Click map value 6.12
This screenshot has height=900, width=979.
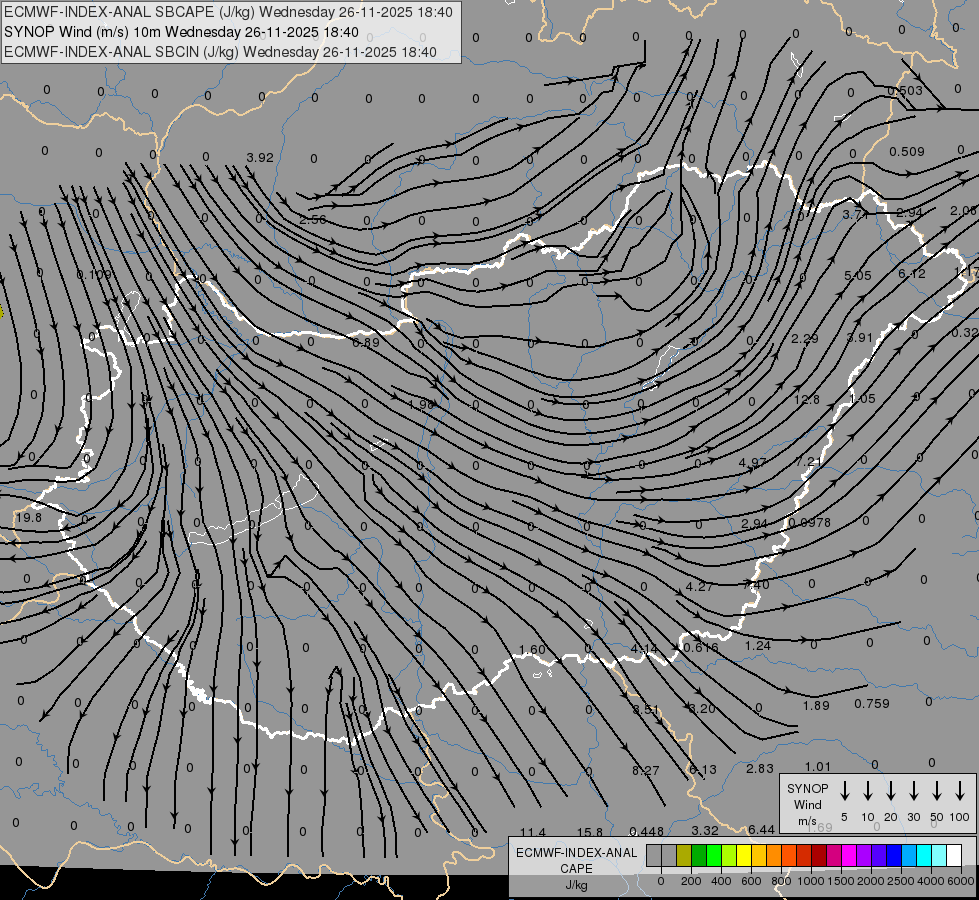point(912,274)
